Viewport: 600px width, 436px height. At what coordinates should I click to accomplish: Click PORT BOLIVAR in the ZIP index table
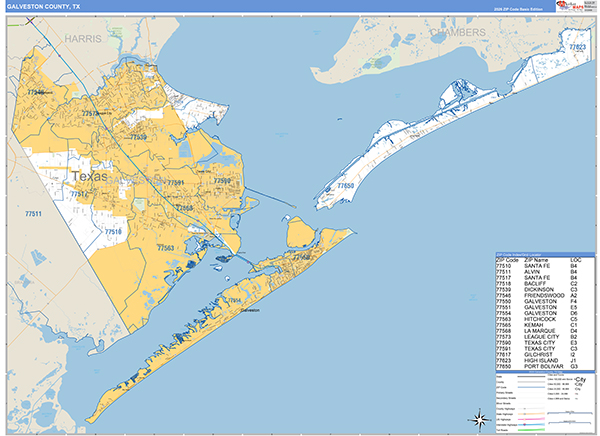[x=543, y=366]
